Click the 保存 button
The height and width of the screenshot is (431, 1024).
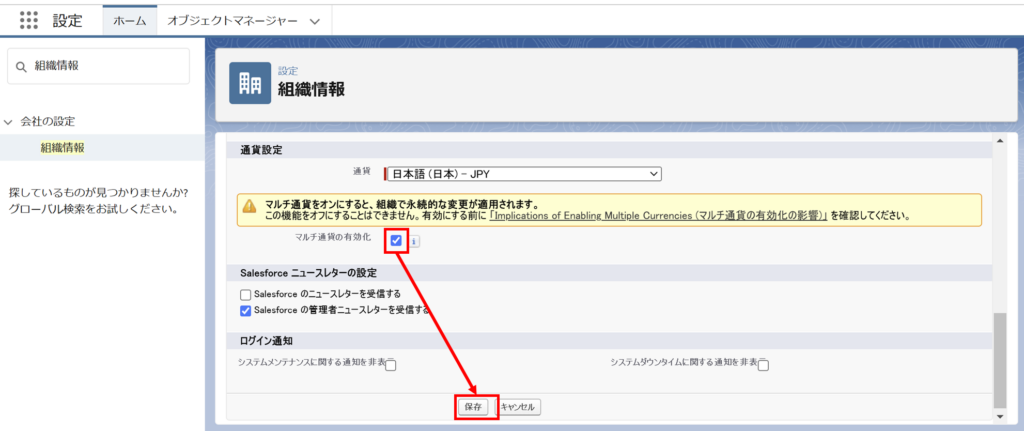[x=472, y=407]
